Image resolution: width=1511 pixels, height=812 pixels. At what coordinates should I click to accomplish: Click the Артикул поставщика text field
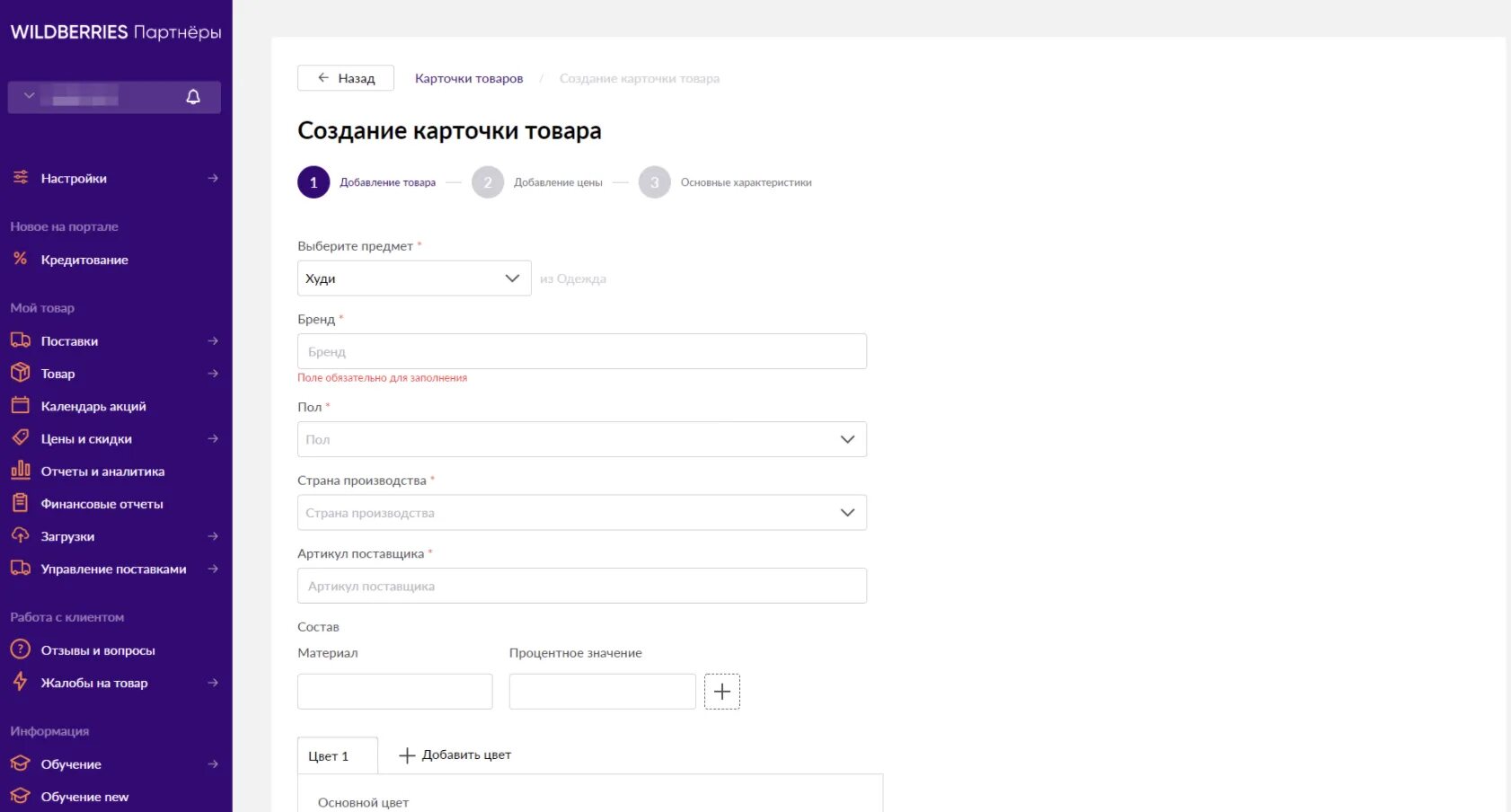pyautogui.click(x=581, y=586)
